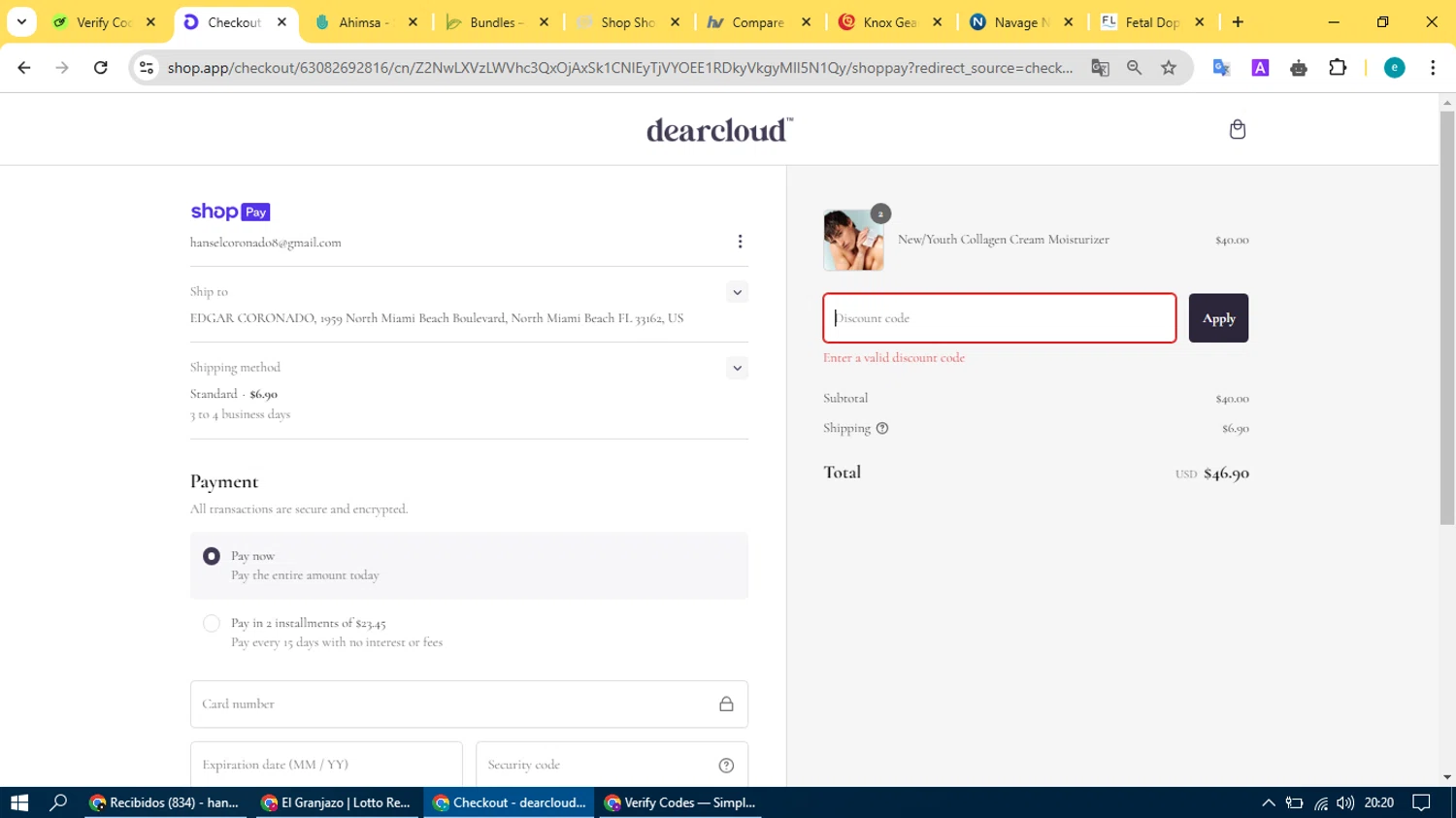The width and height of the screenshot is (1456, 818).
Task: Open the shopping bag cart icon
Action: pos(1237,129)
